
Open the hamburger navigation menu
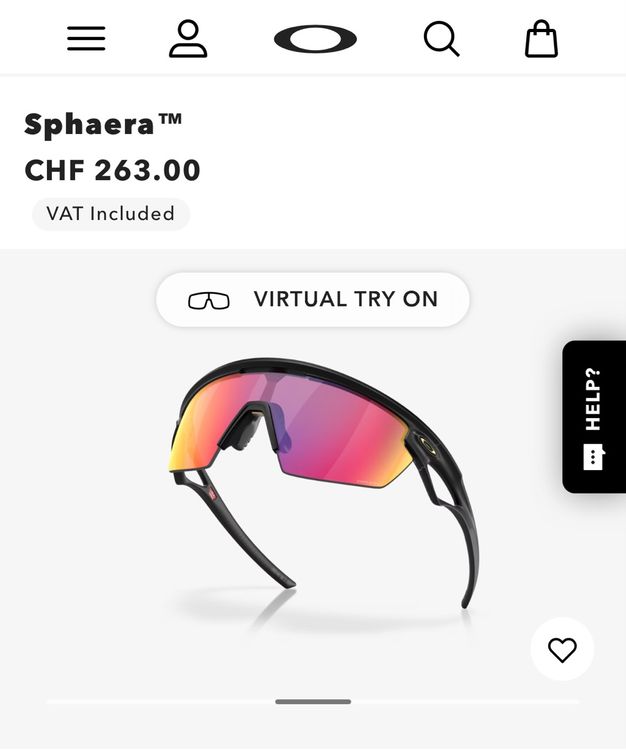point(86,38)
